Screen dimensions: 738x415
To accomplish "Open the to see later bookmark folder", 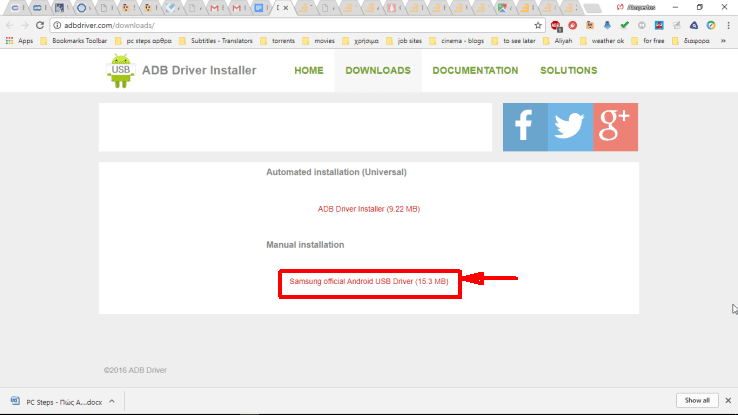I will click(513, 41).
